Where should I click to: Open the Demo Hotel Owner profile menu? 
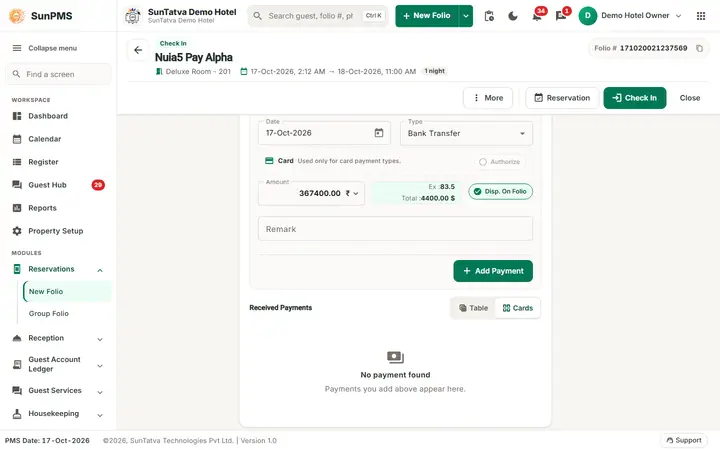(x=630, y=16)
